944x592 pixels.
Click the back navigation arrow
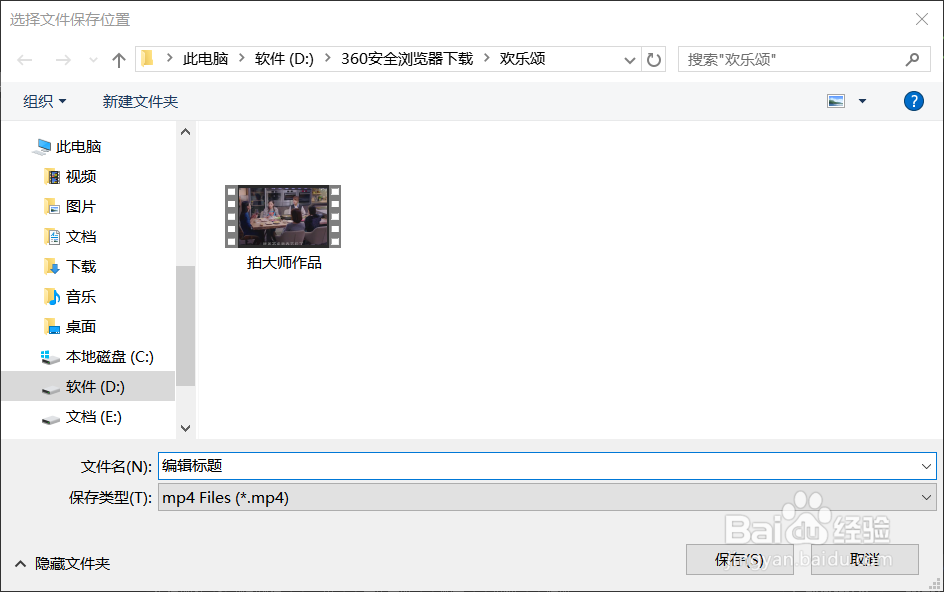coord(24,59)
